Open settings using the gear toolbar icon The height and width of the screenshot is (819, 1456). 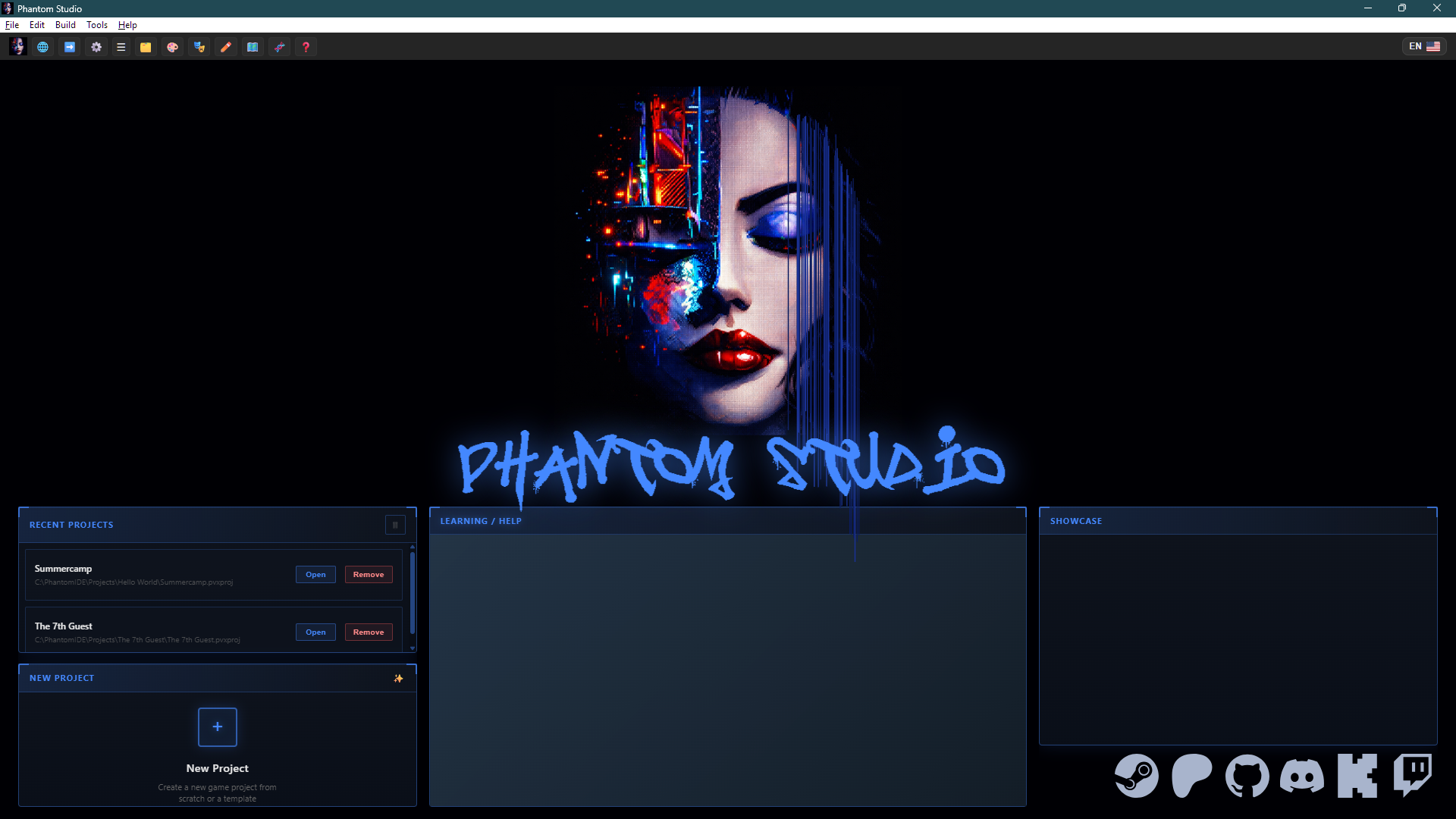(96, 46)
